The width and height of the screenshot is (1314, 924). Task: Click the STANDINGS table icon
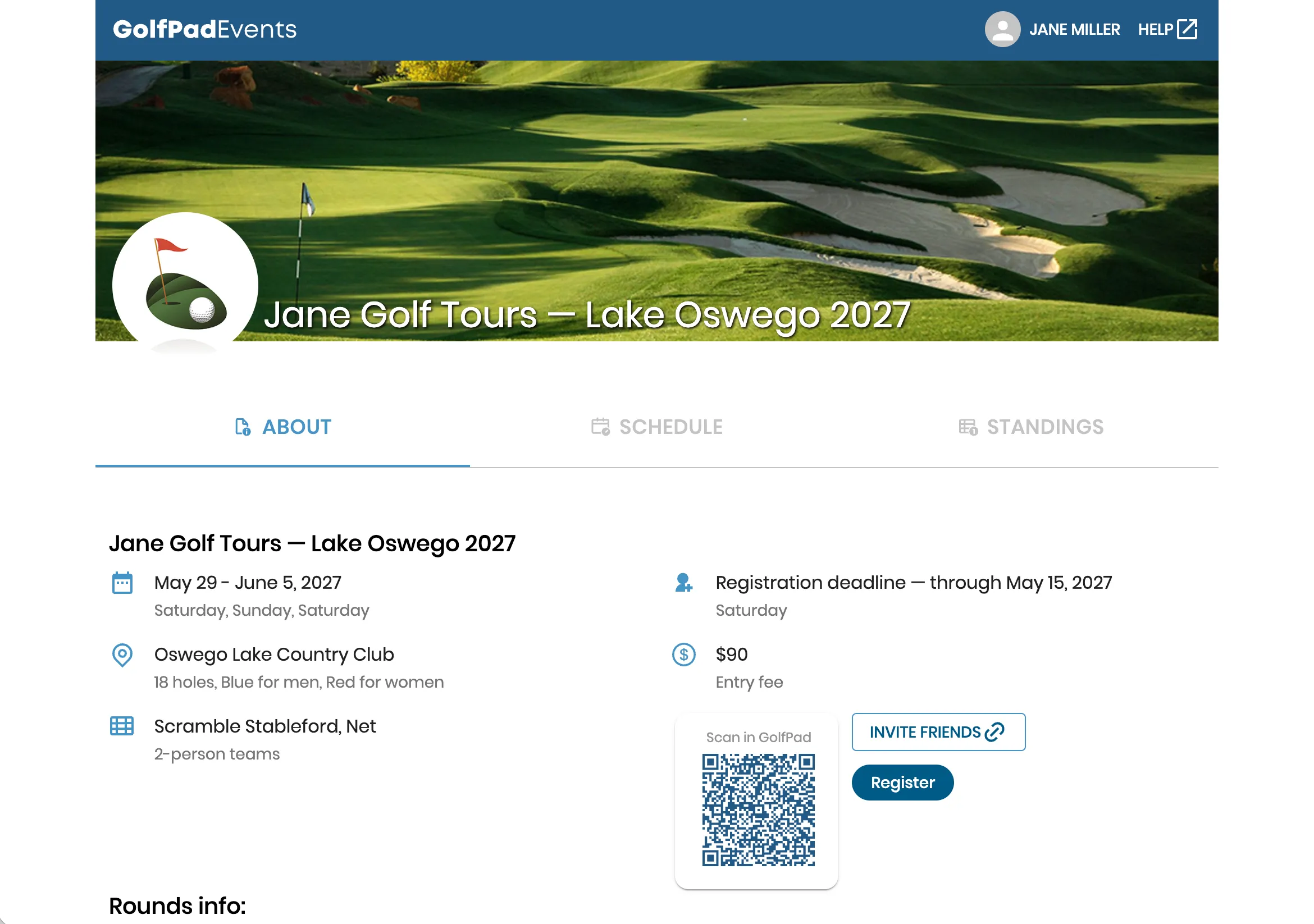coord(968,427)
